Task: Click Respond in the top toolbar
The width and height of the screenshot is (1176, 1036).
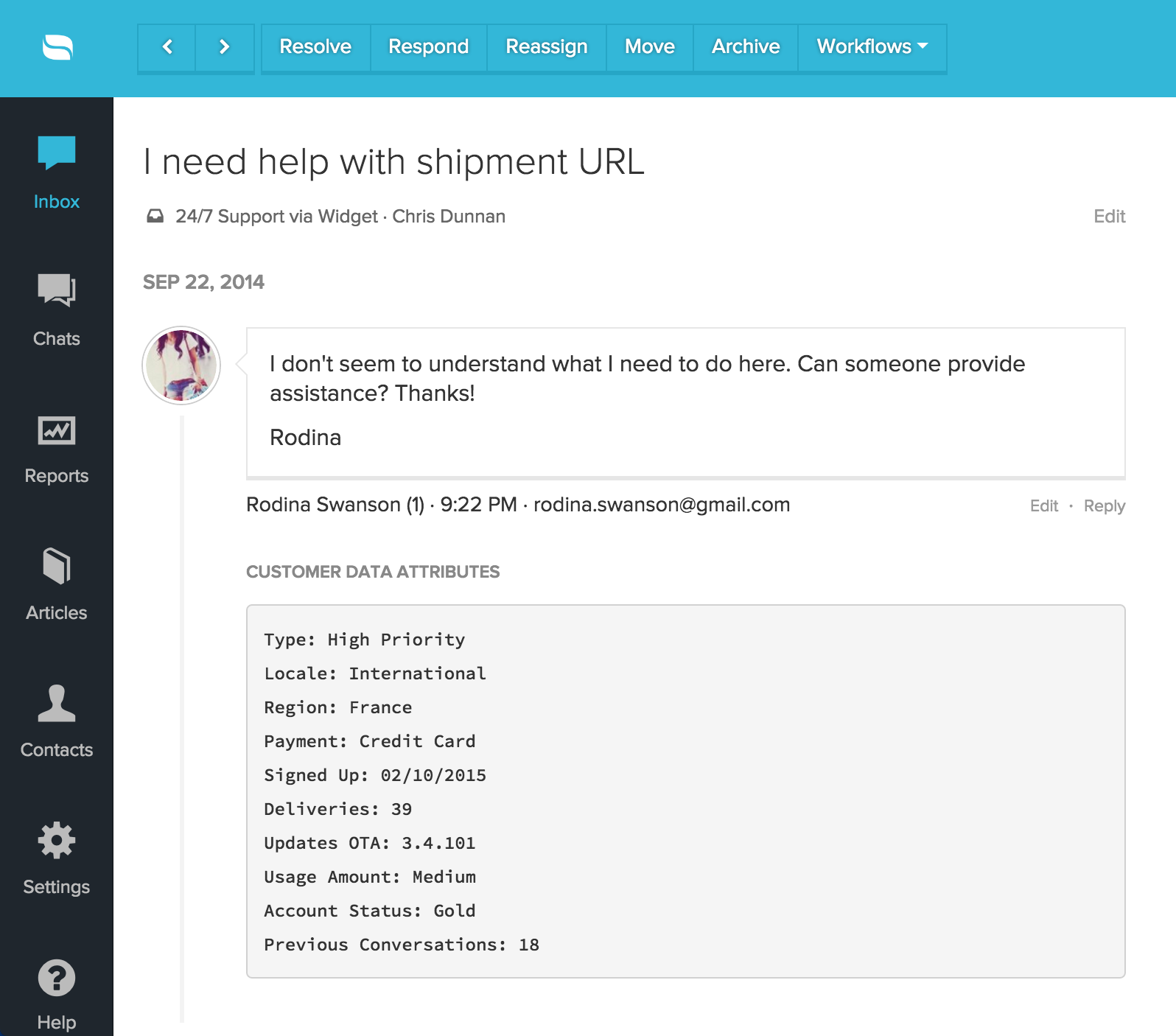Action: click(428, 47)
